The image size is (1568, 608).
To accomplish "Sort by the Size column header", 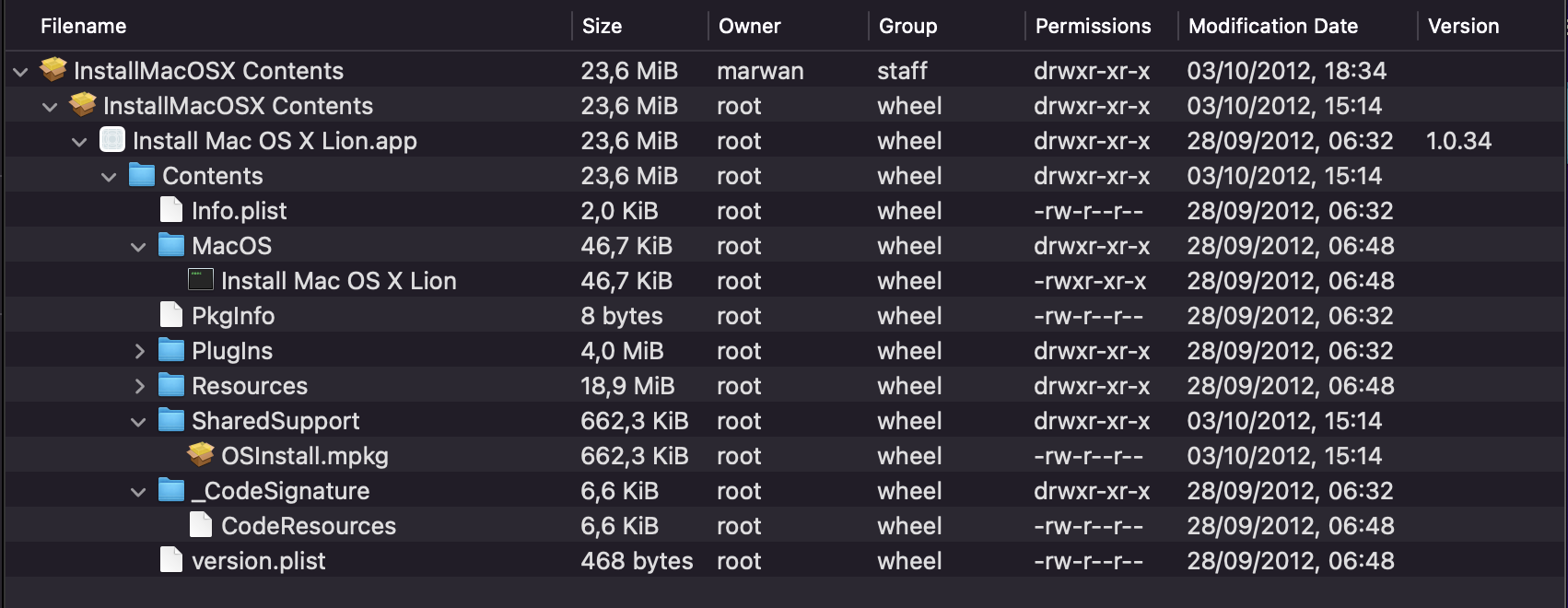I will (602, 26).
